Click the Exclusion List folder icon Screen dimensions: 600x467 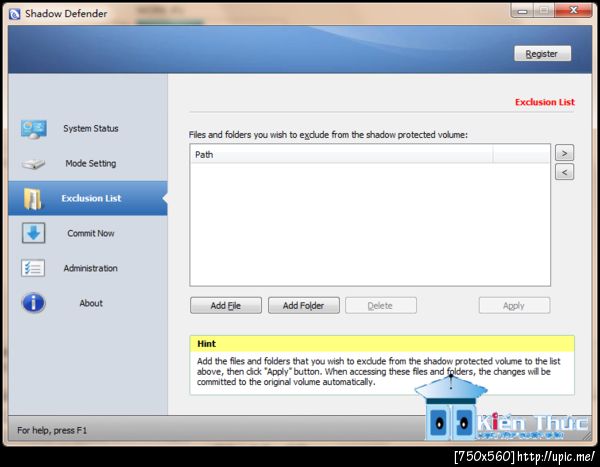click(33, 199)
